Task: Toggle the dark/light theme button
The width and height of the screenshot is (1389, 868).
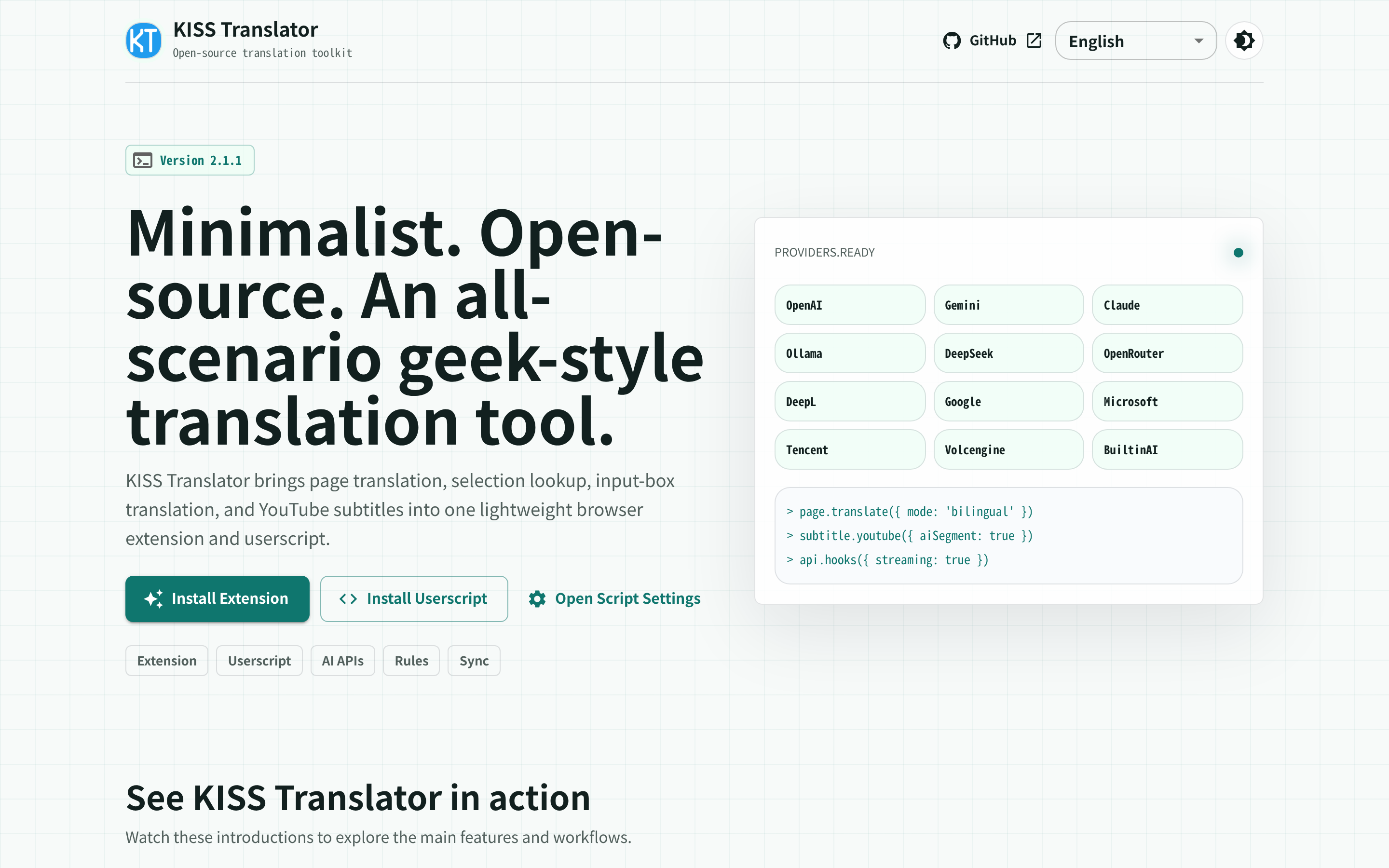Action: click(x=1244, y=41)
